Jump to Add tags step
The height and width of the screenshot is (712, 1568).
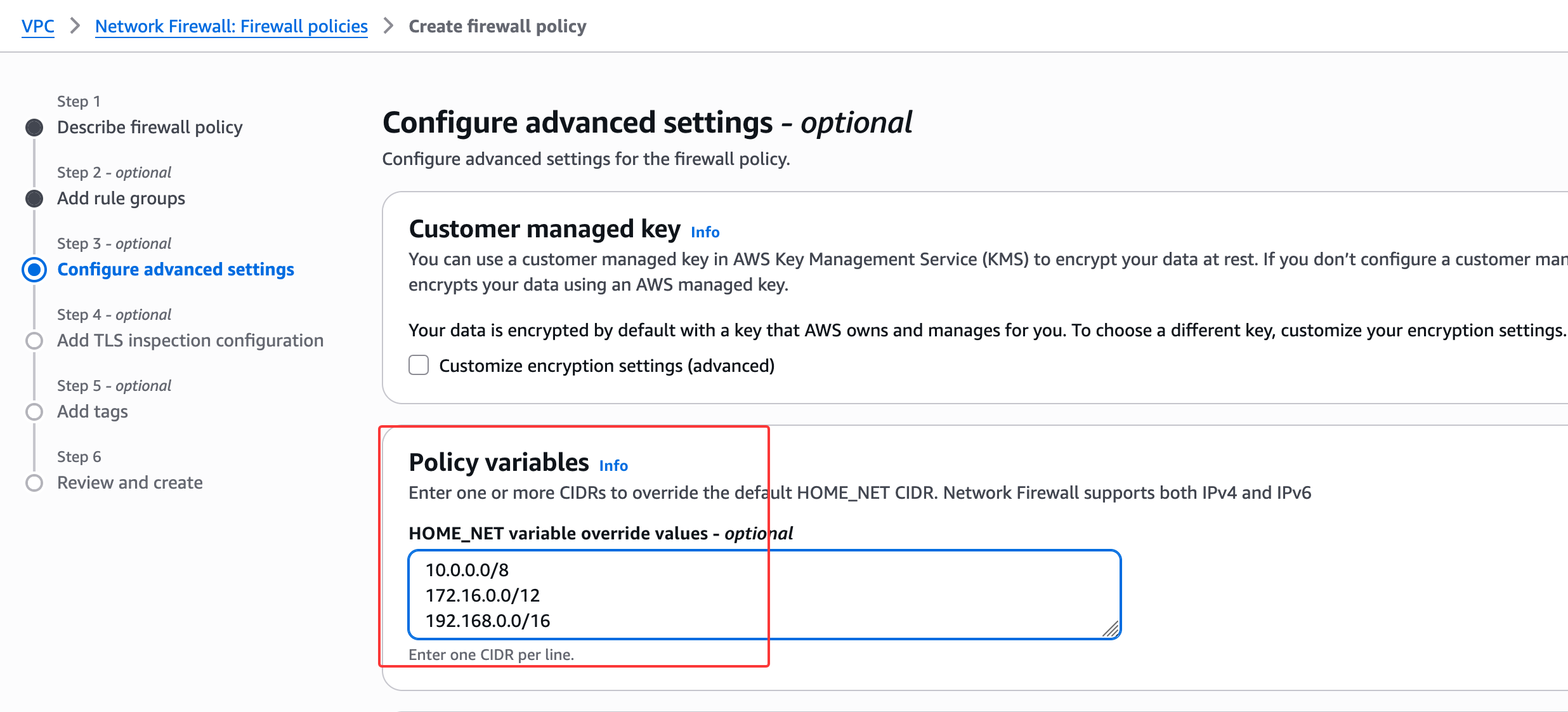click(x=93, y=412)
